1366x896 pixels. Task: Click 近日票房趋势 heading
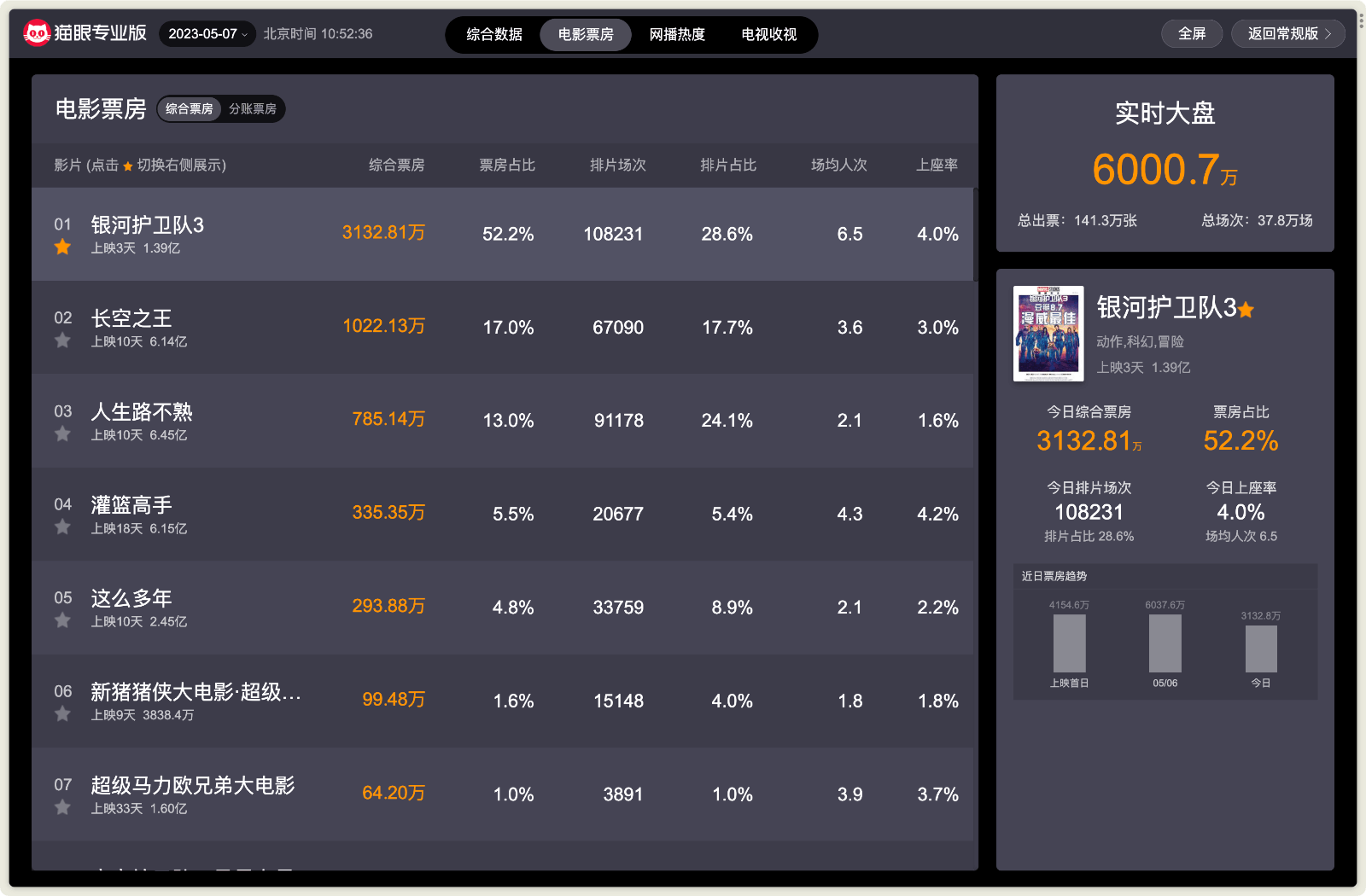[x=1054, y=576]
